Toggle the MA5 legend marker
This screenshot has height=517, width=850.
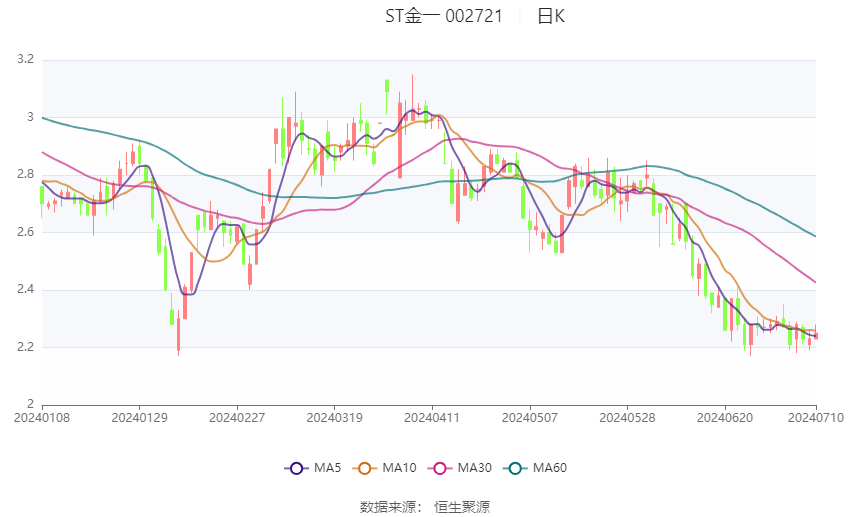(296, 468)
